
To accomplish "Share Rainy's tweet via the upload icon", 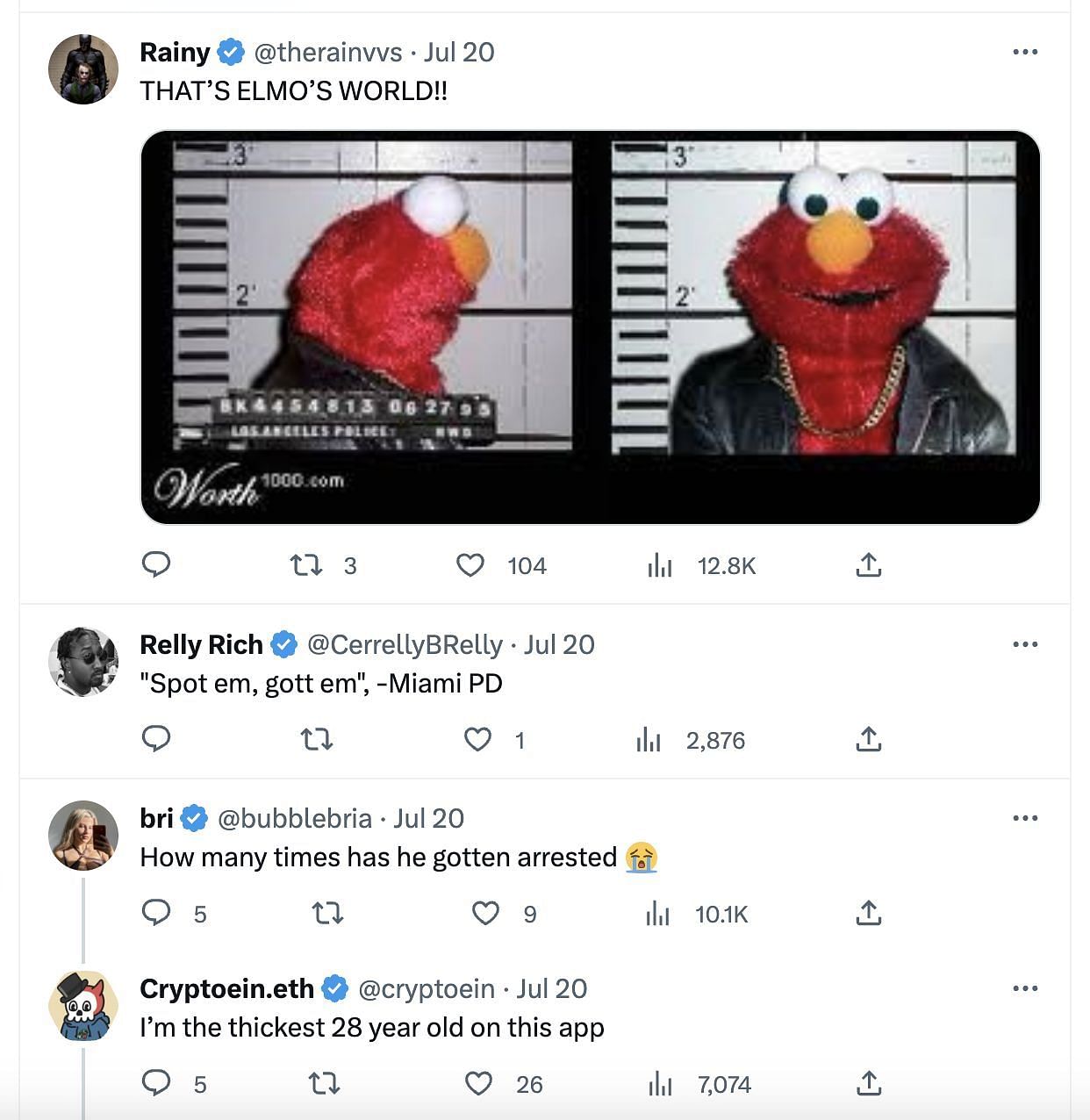I will [868, 564].
